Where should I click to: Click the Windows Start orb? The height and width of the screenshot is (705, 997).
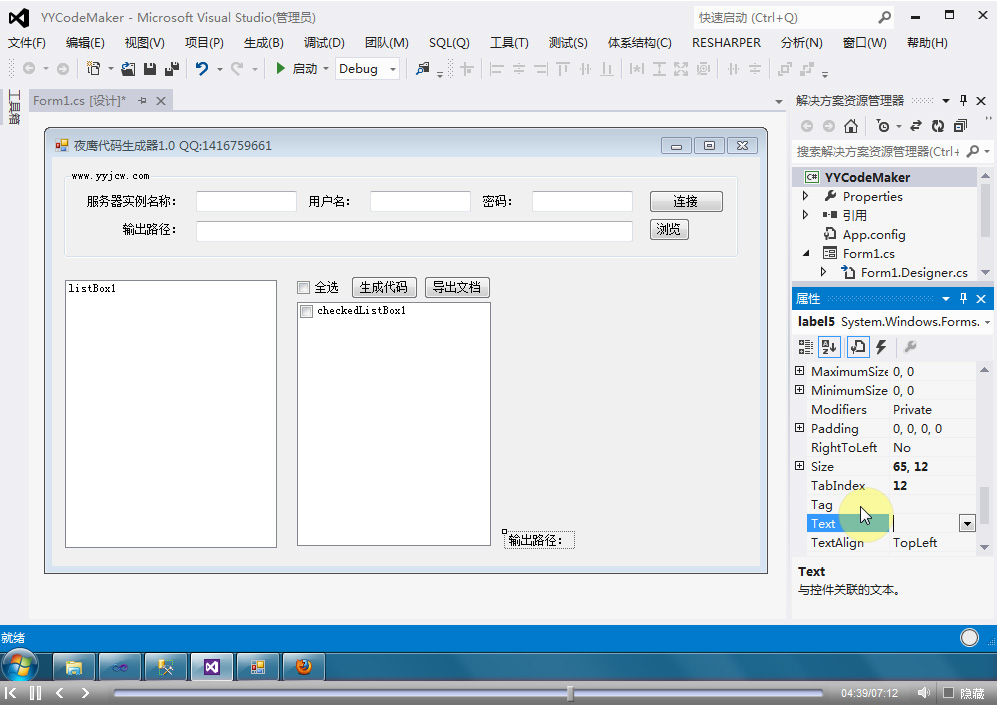click(20, 666)
